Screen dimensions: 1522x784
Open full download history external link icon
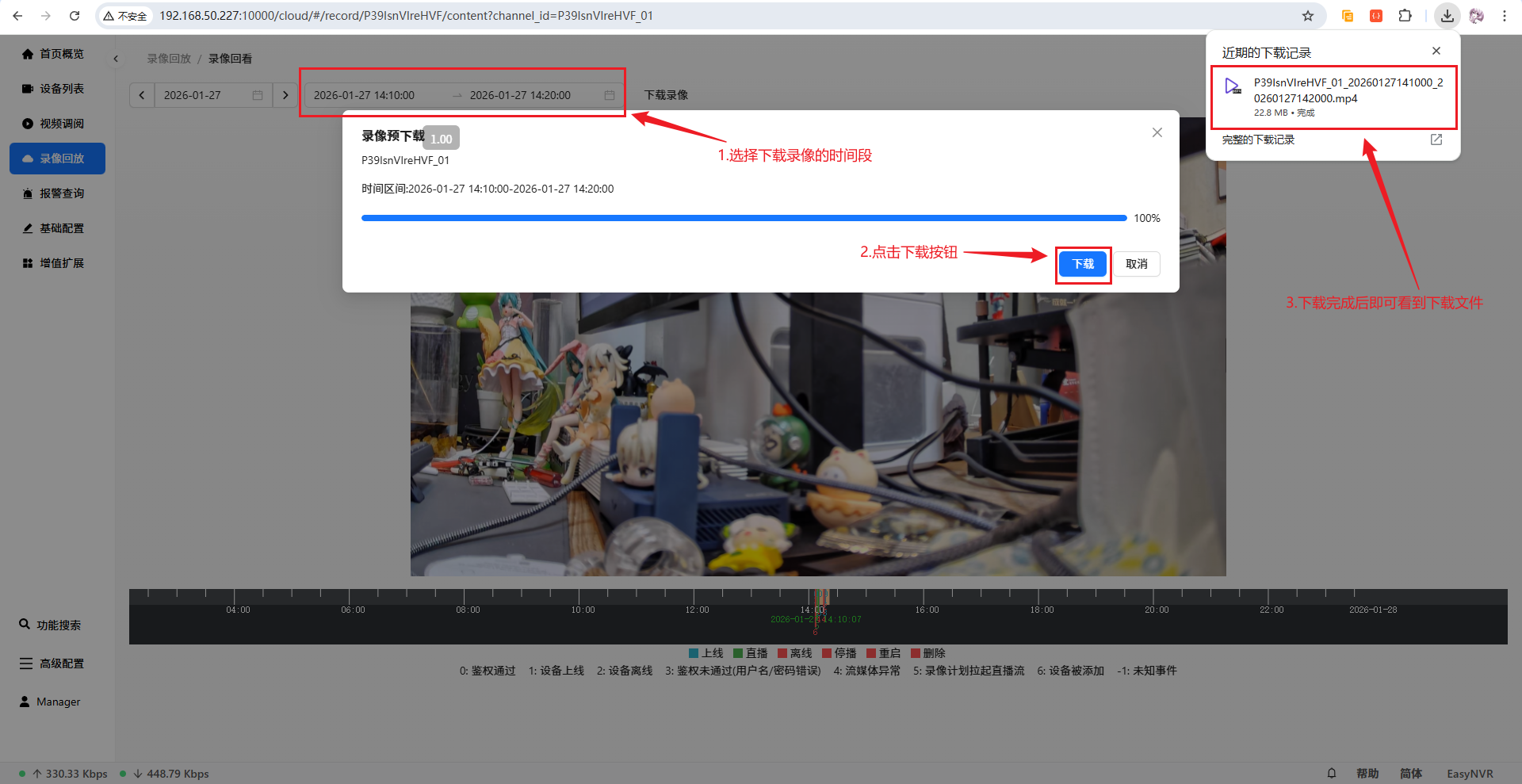pos(1436,140)
